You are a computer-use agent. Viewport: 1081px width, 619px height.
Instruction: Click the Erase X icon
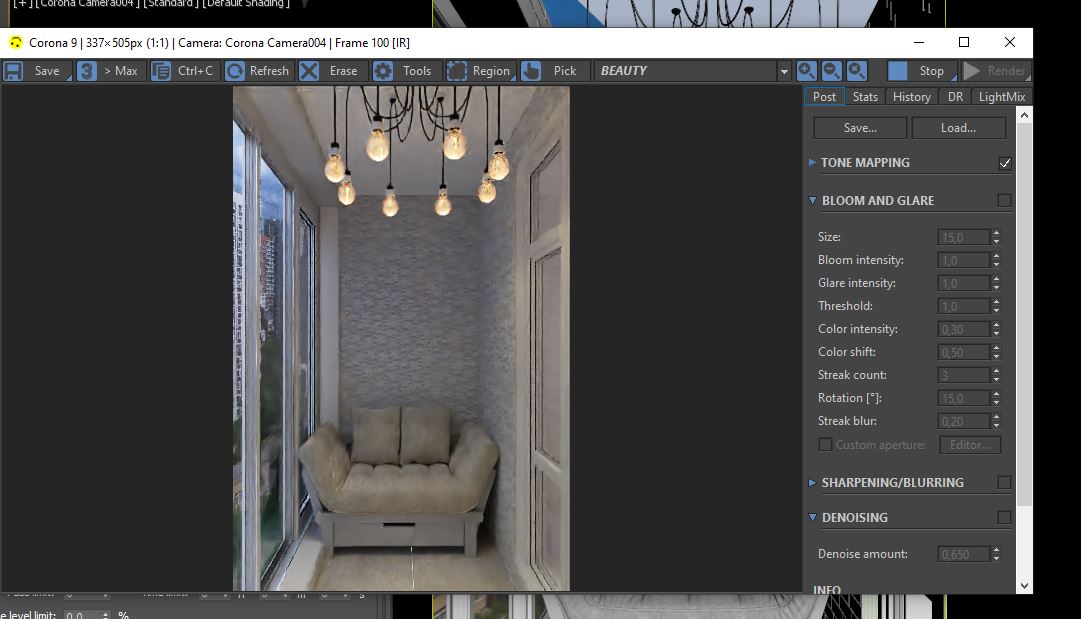click(309, 71)
